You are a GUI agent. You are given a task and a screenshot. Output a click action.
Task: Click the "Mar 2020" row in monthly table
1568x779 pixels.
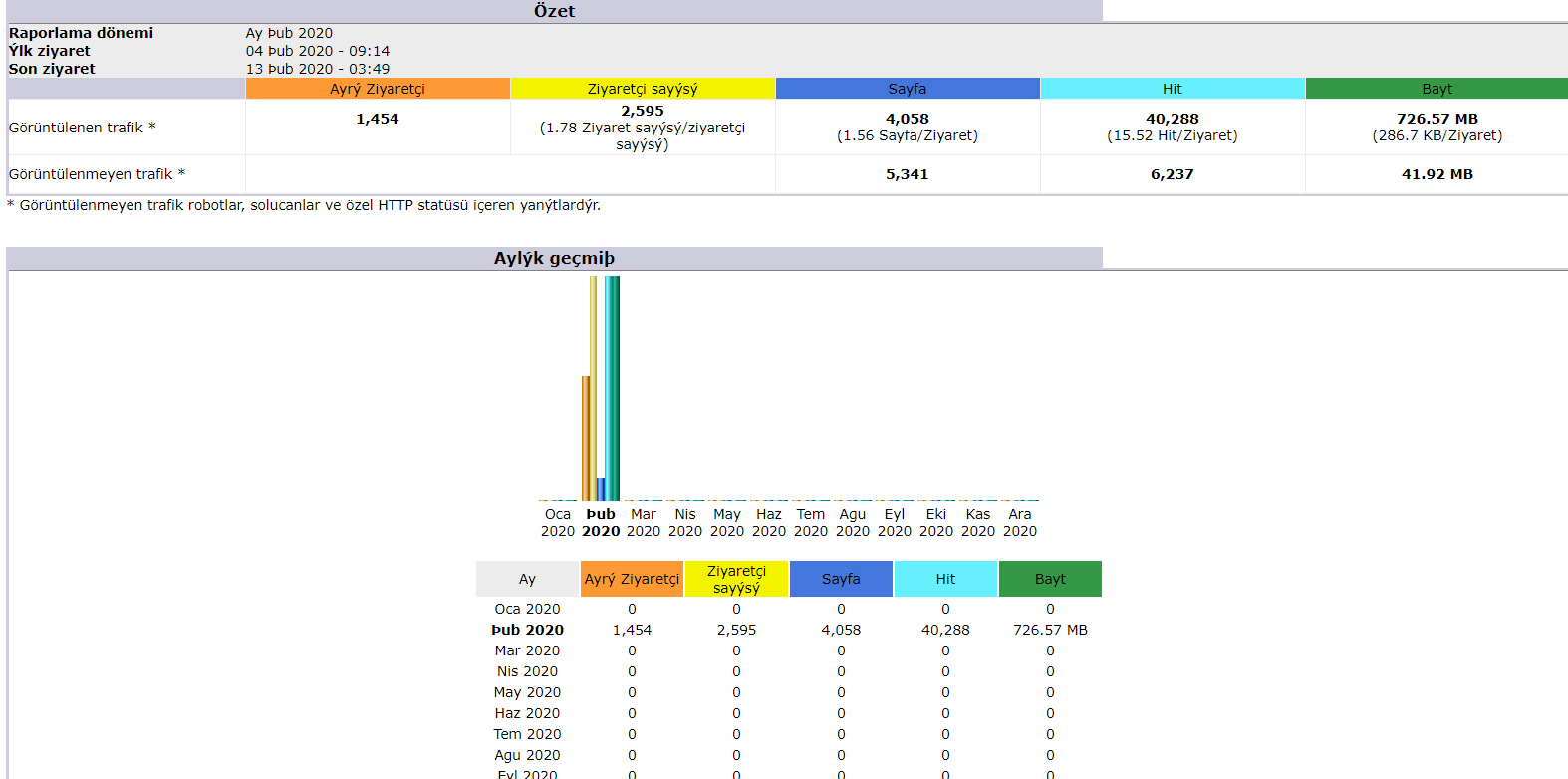pyautogui.click(x=789, y=650)
